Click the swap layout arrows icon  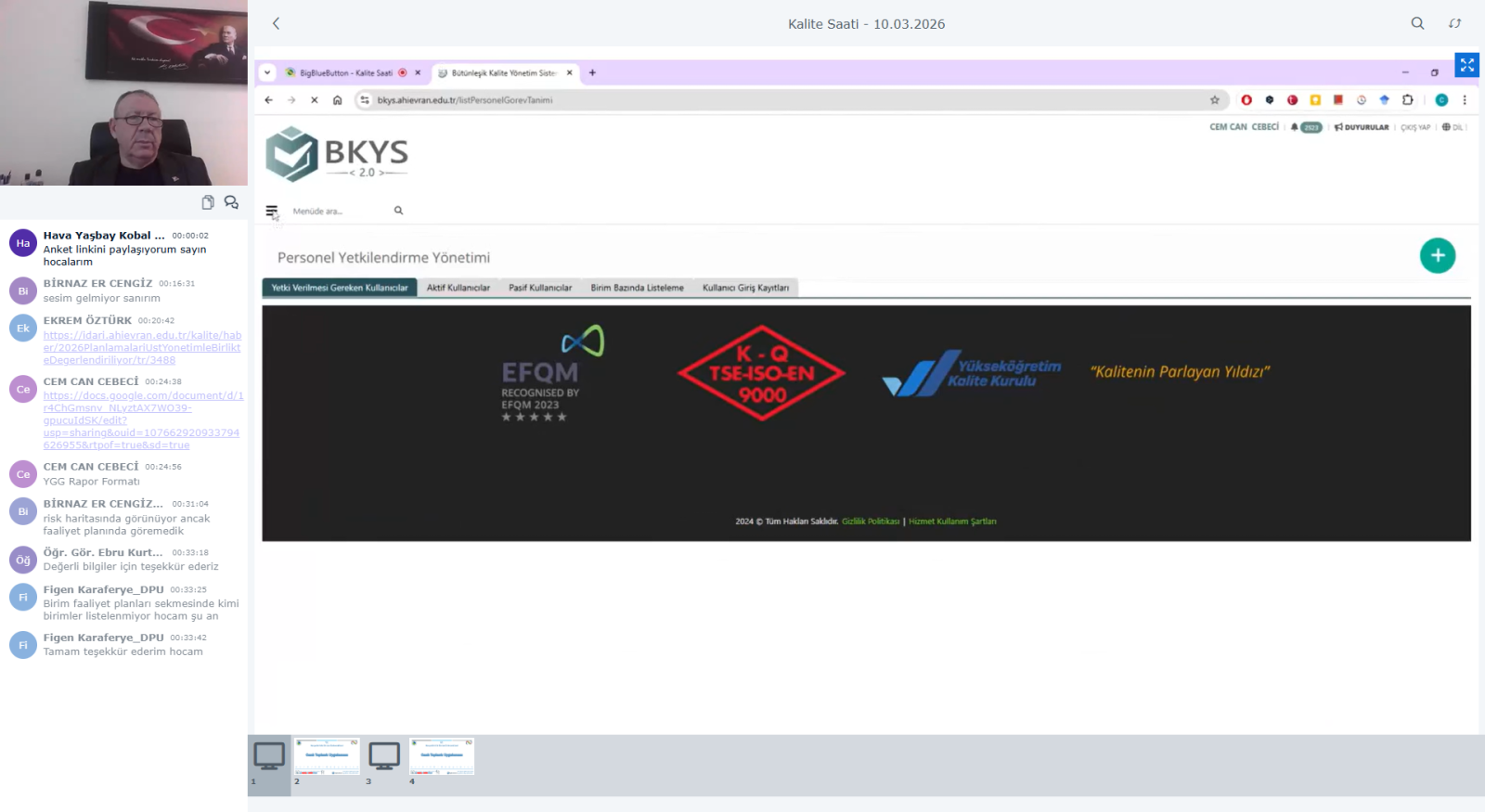(x=1454, y=24)
